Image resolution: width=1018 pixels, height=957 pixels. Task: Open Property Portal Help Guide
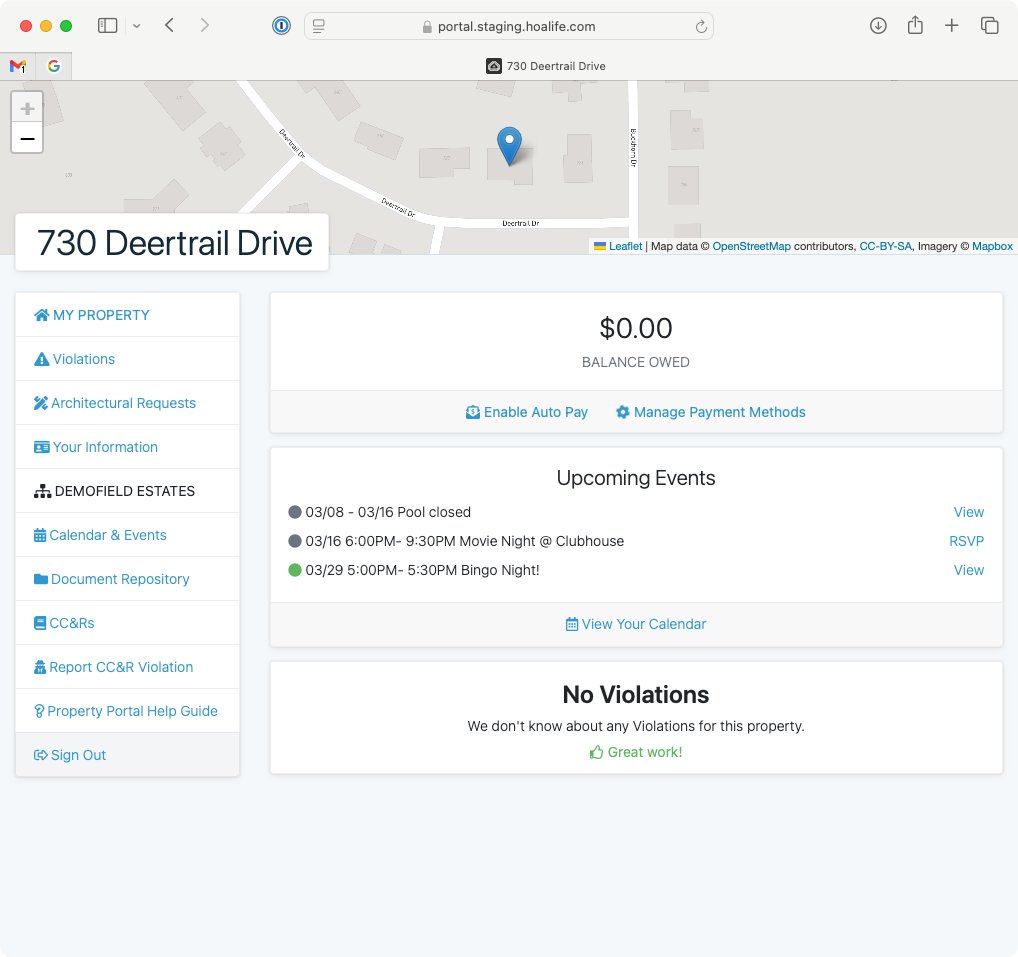coord(132,711)
